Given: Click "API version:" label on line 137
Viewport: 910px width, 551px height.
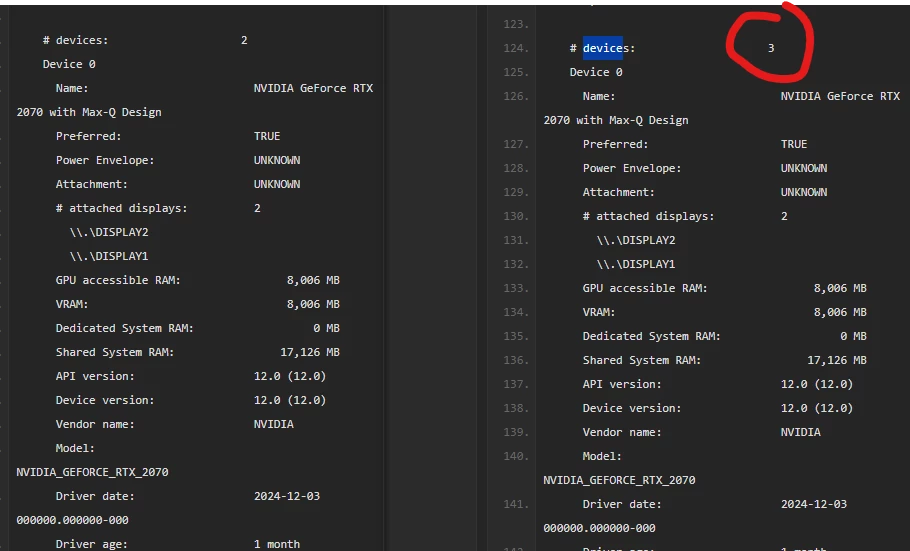Looking at the screenshot, I should (x=622, y=384).
